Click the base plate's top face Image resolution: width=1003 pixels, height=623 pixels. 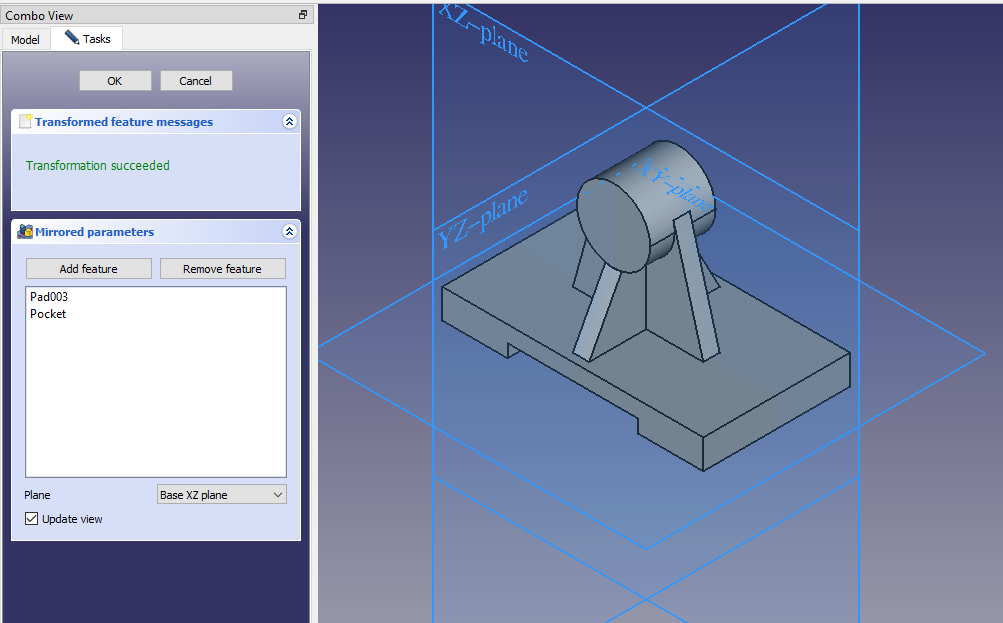pyautogui.click(x=760, y=370)
